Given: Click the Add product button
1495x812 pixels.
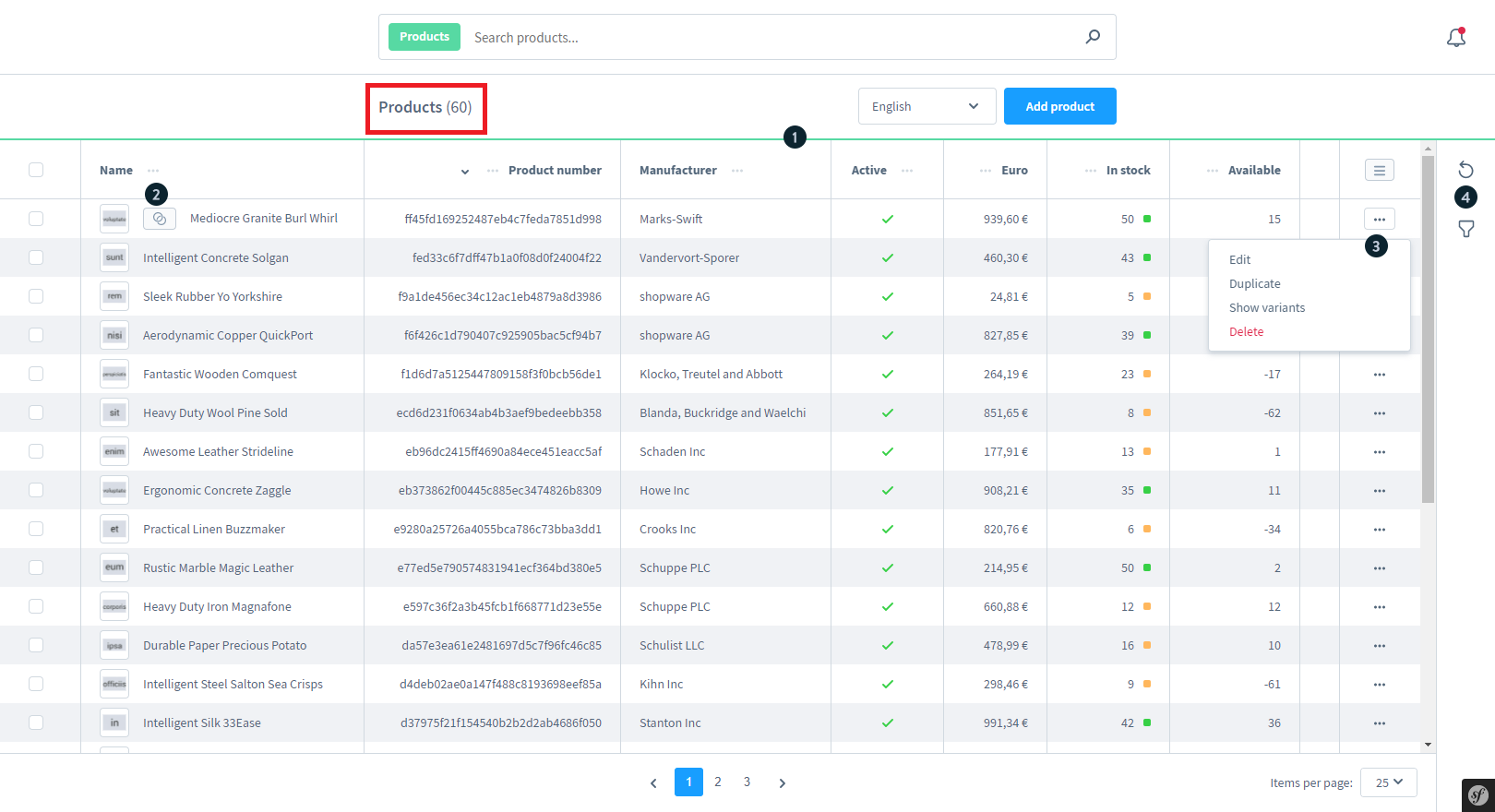Looking at the screenshot, I should (x=1059, y=106).
